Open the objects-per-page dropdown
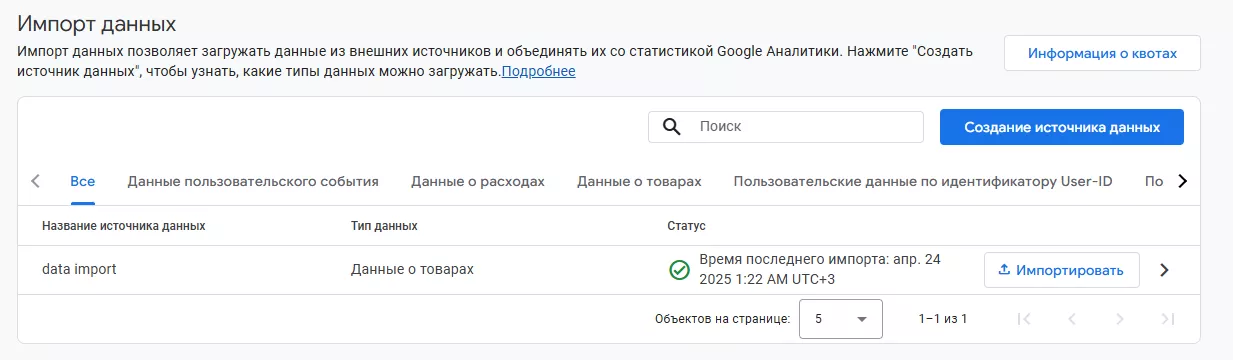Image resolution: width=1233 pixels, height=360 pixels. coord(841,319)
